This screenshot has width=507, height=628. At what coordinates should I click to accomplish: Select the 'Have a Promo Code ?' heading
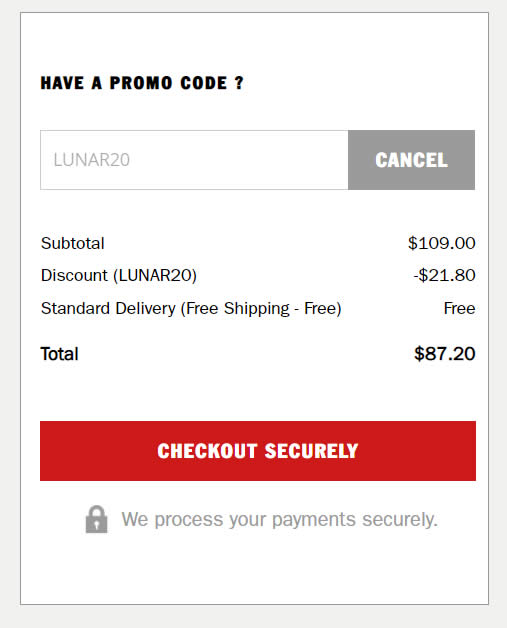pos(142,83)
